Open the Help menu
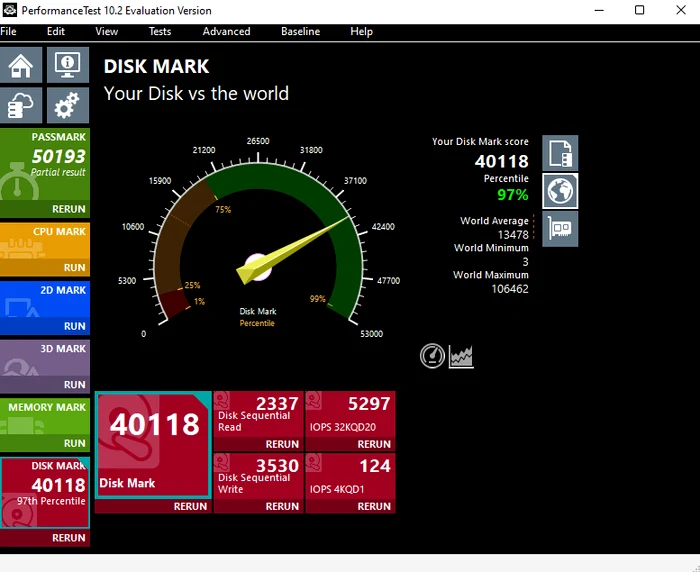 (x=362, y=32)
